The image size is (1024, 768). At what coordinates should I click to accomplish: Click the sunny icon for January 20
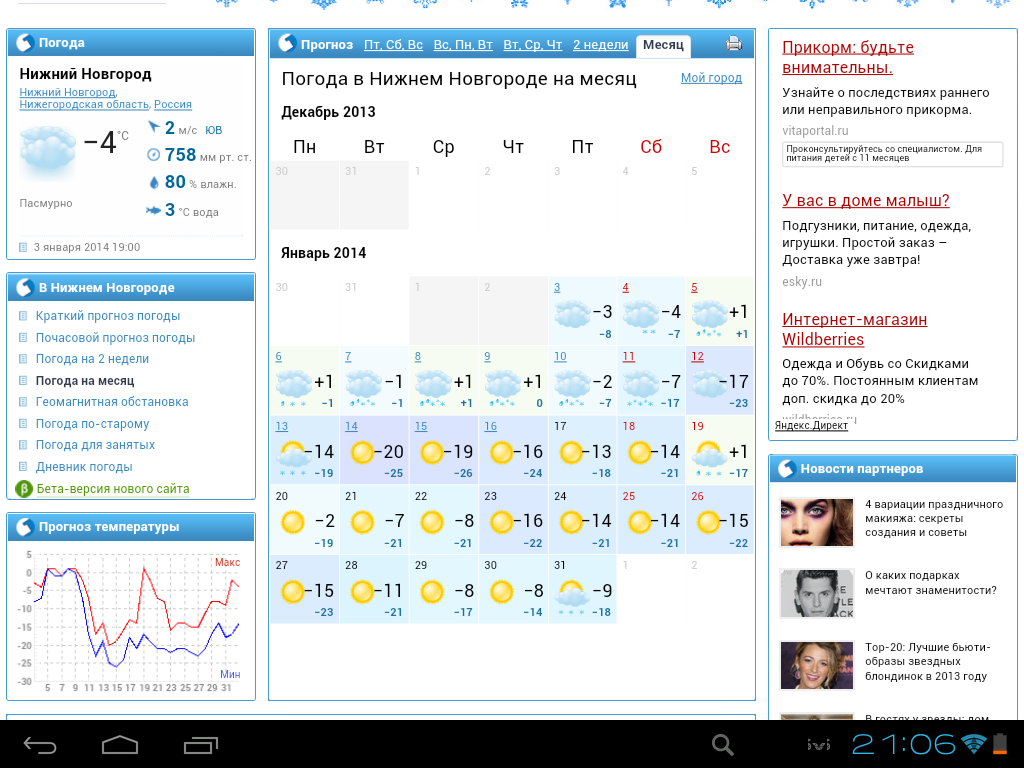[293, 521]
